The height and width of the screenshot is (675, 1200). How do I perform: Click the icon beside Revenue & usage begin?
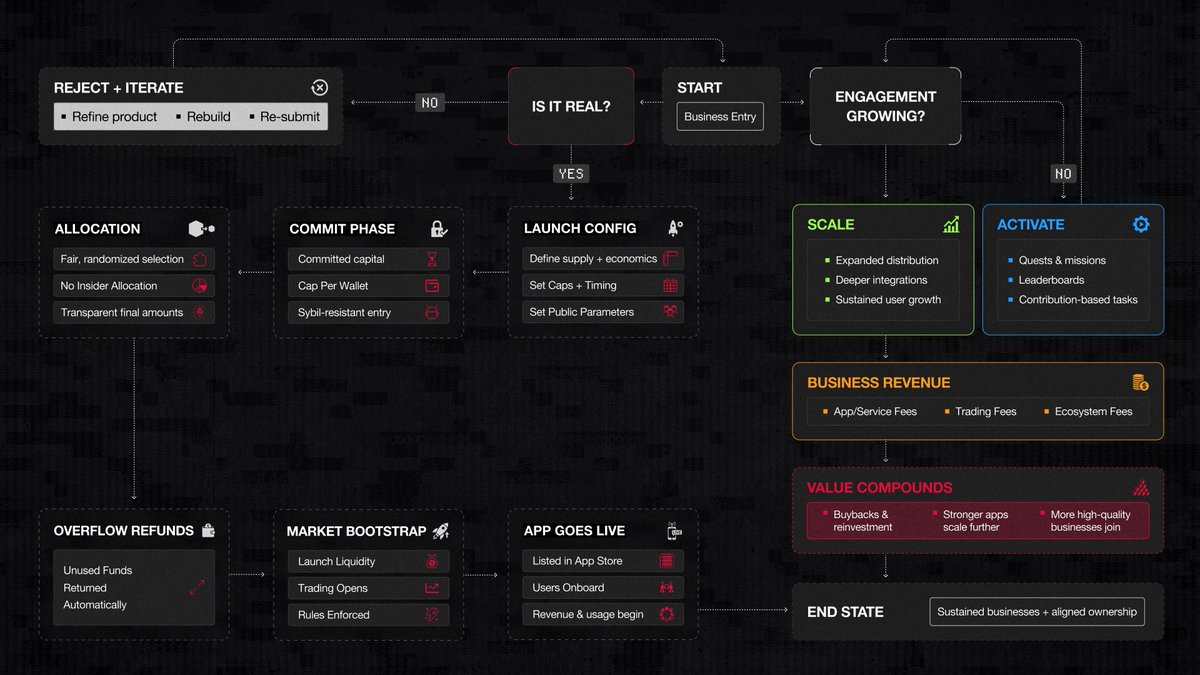pyautogui.click(x=667, y=614)
